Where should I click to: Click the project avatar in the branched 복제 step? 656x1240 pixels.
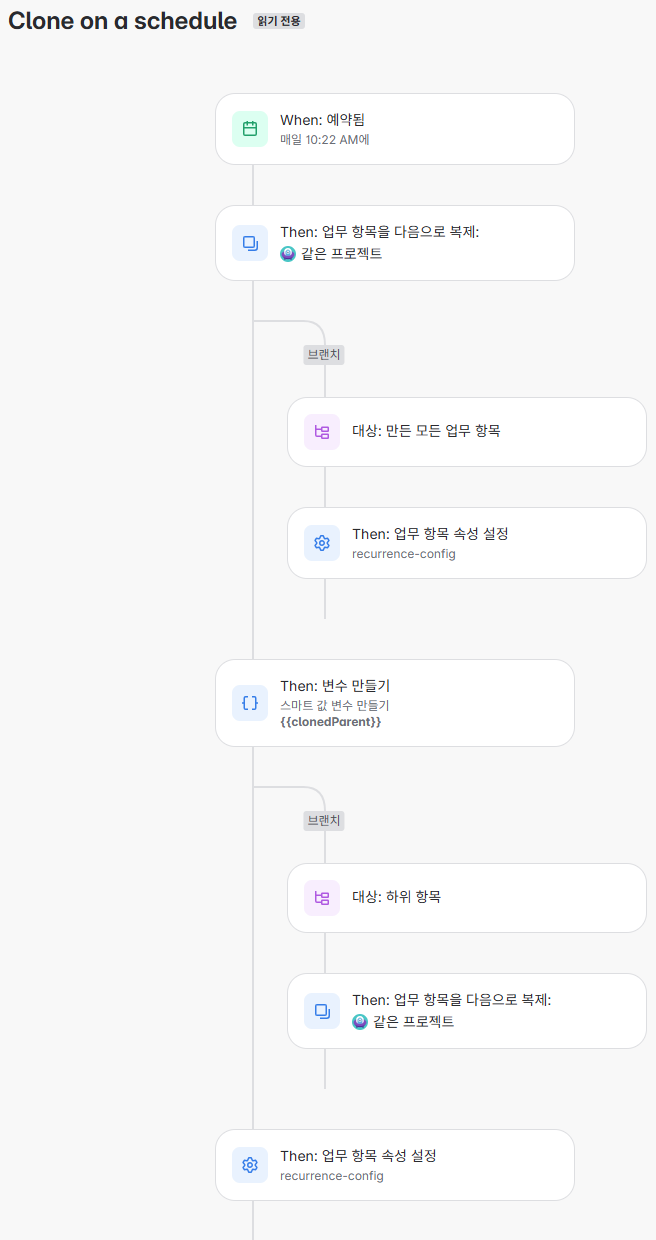[x=360, y=1022]
